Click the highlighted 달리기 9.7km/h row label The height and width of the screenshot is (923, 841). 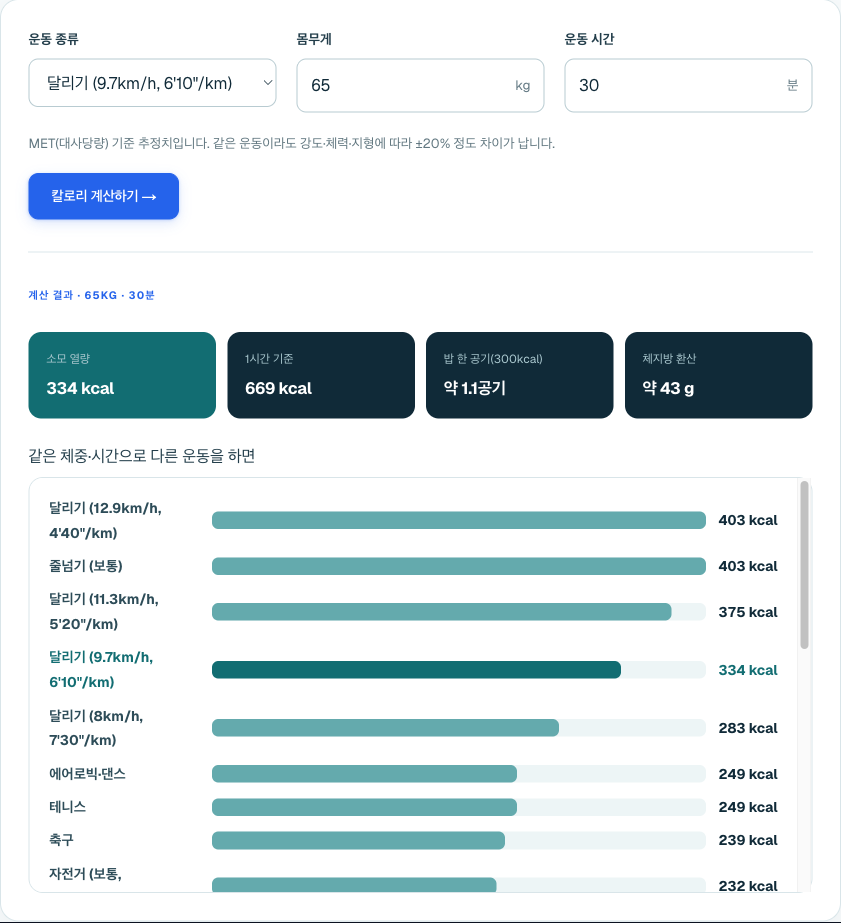[x=101, y=669]
